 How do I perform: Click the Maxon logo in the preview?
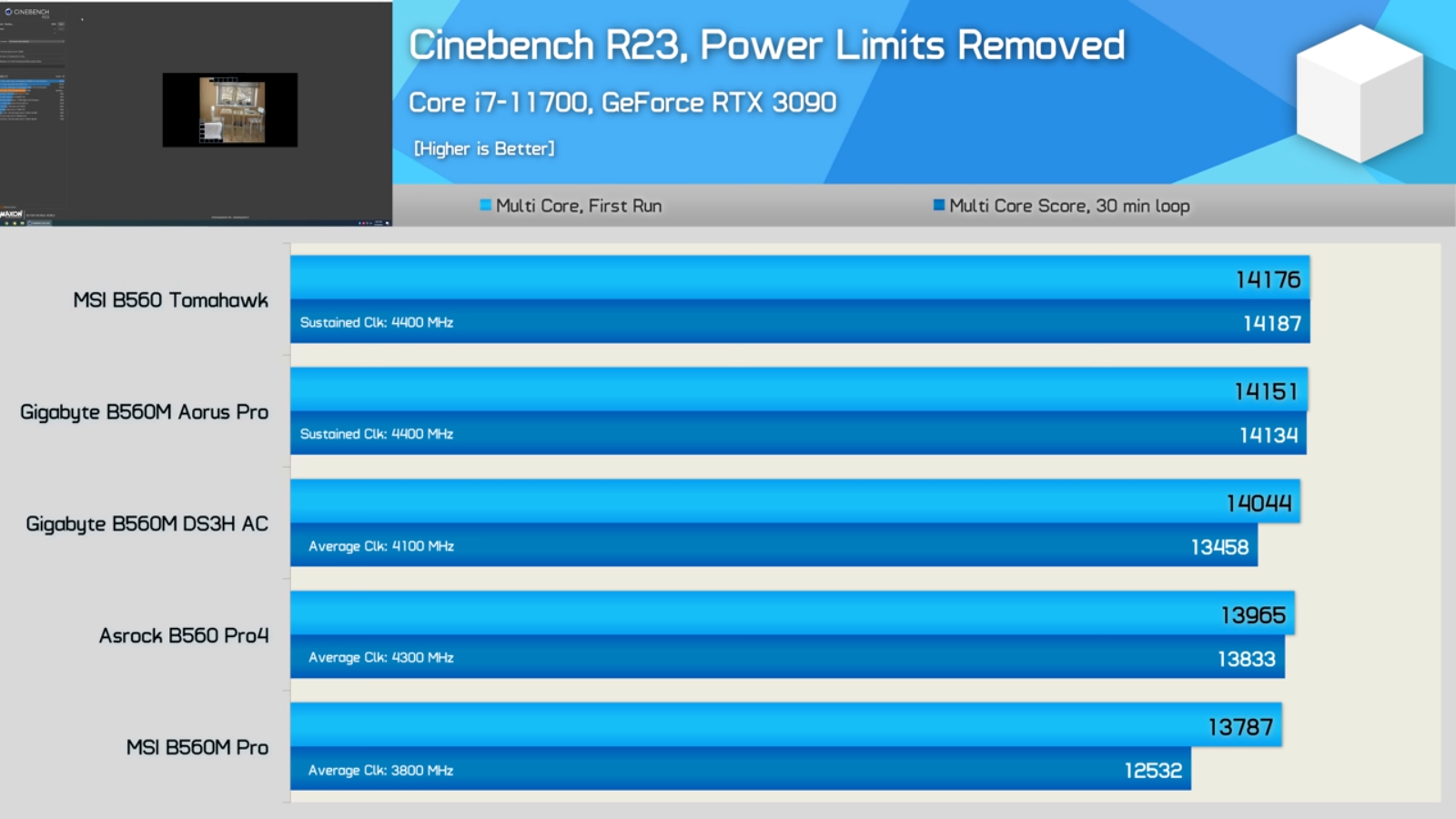point(11,214)
